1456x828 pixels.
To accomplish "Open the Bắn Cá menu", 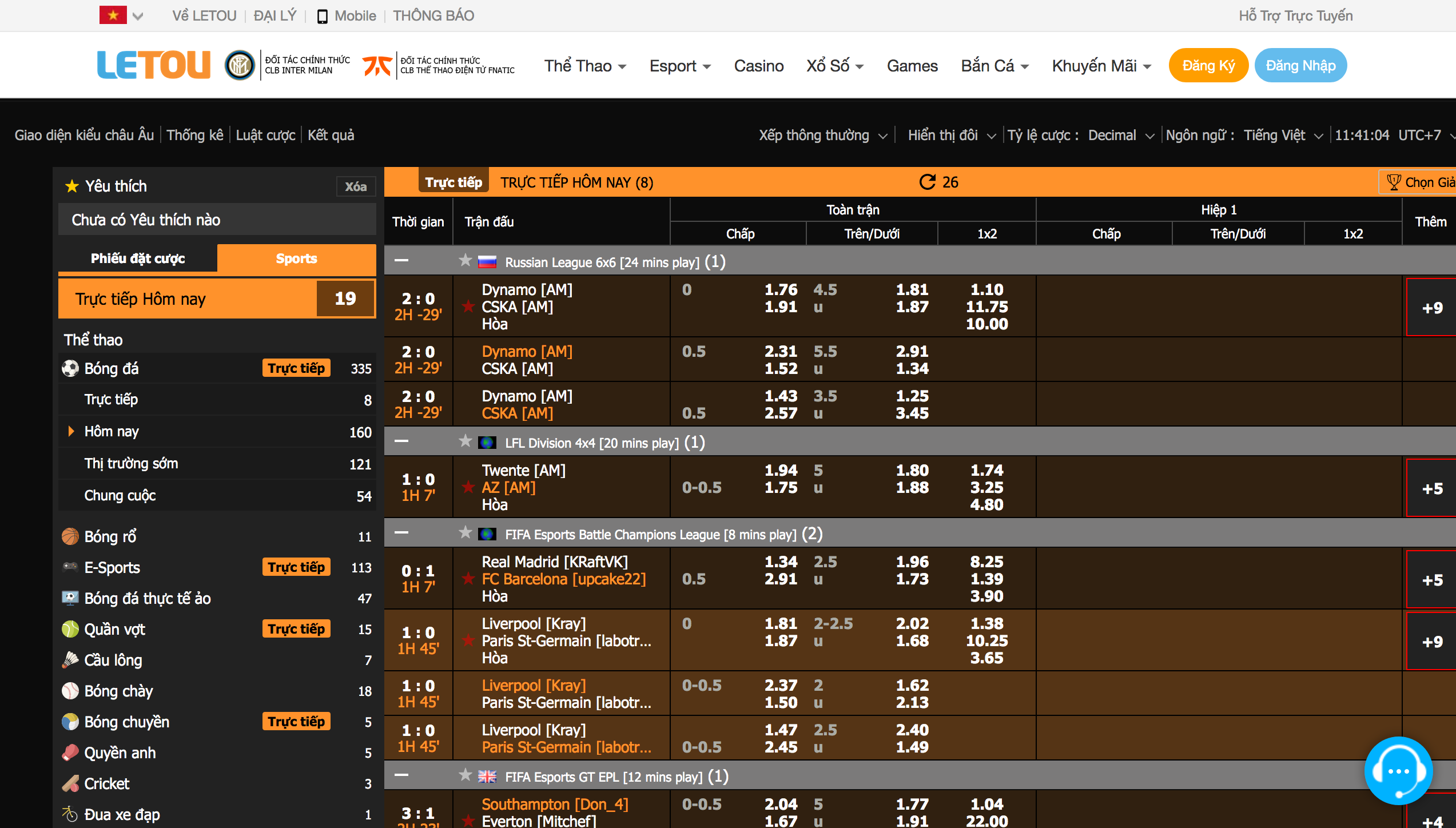I will point(994,66).
